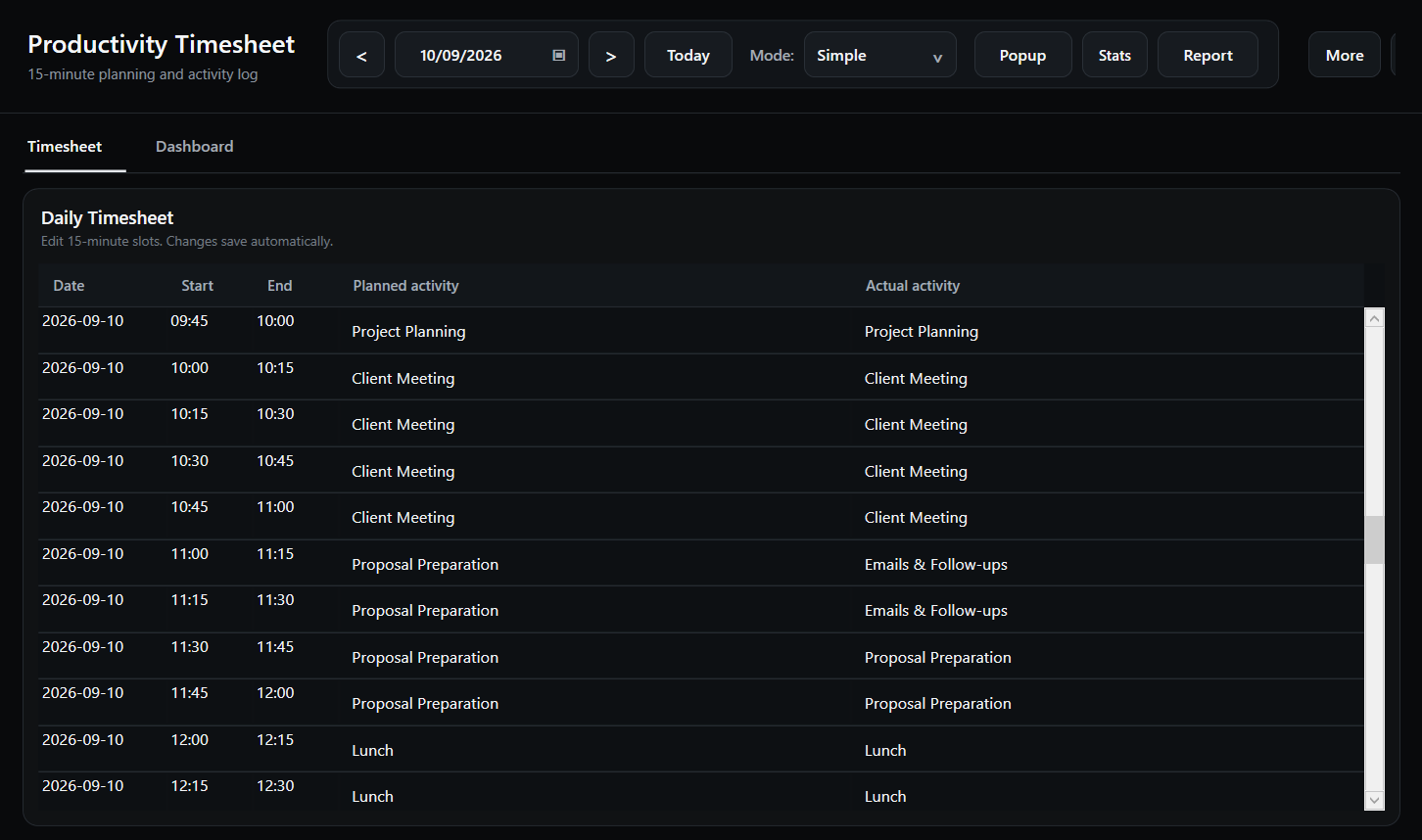Click the Actual activity column header
1422x840 pixels.
(913, 286)
